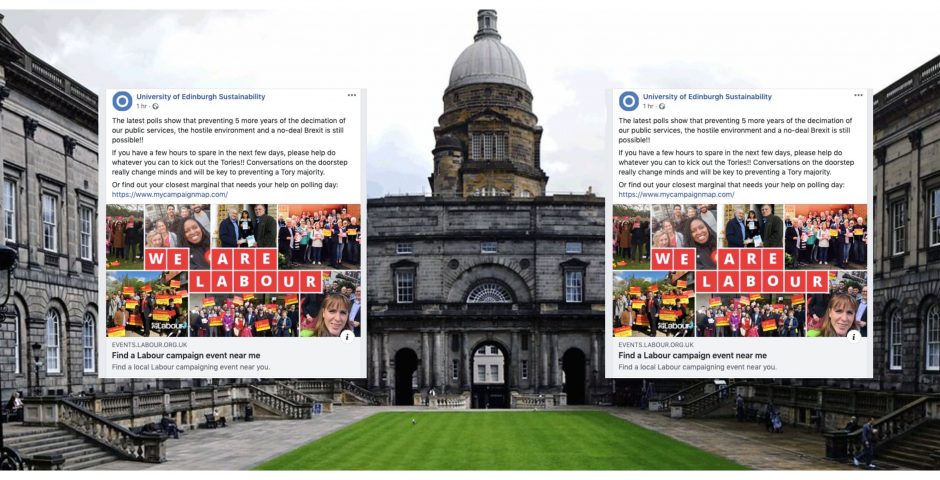Click '1 hr' timestamp on left post
Image resolution: width=940 pixels, height=480 pixels.
tap(141, 106)
